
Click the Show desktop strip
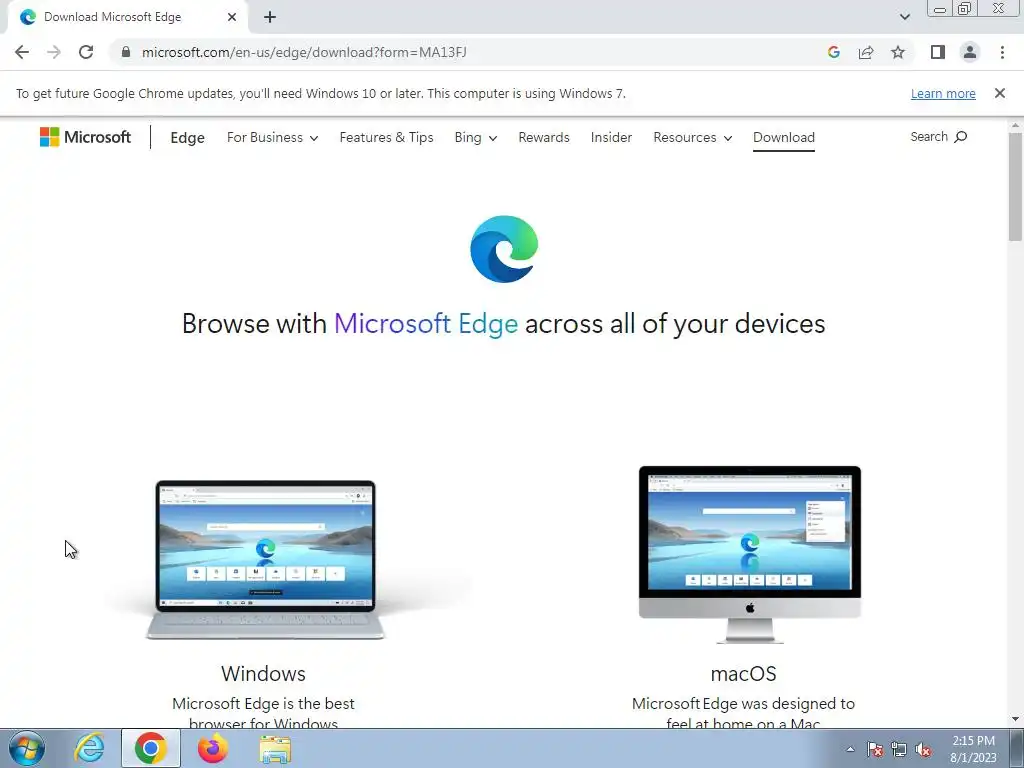click(x=1017, y=748)
